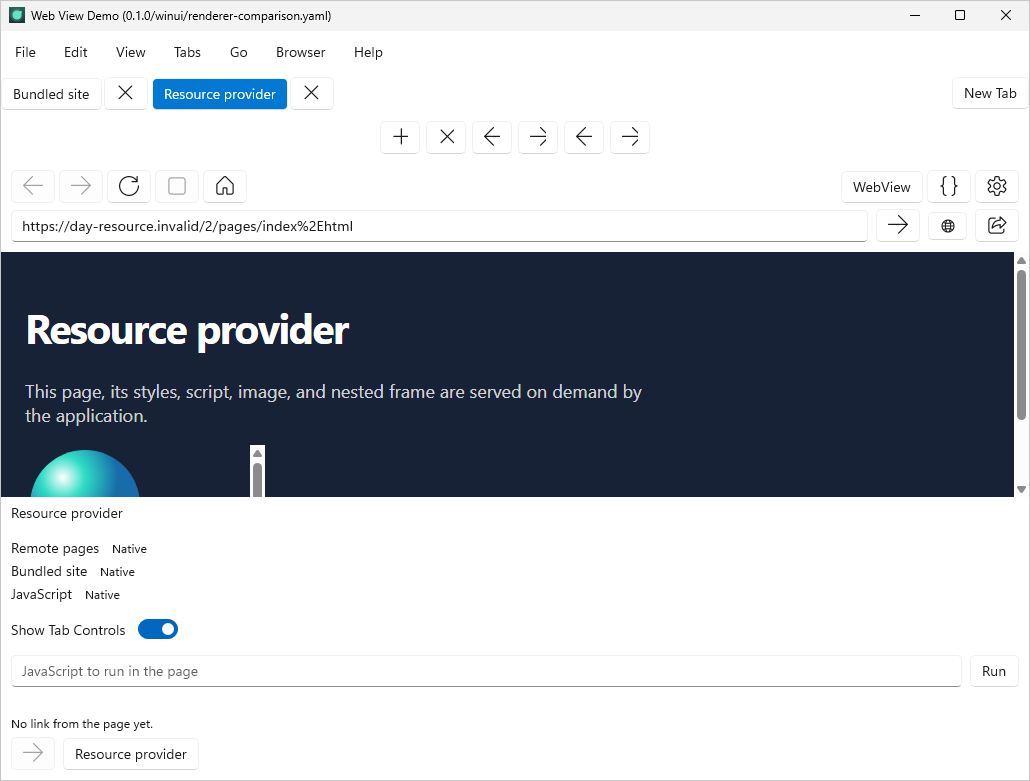This screenshot has width=1030, height=781.
Task: Click the 'No link from the page yet.' text
Action: click(82, 724)
